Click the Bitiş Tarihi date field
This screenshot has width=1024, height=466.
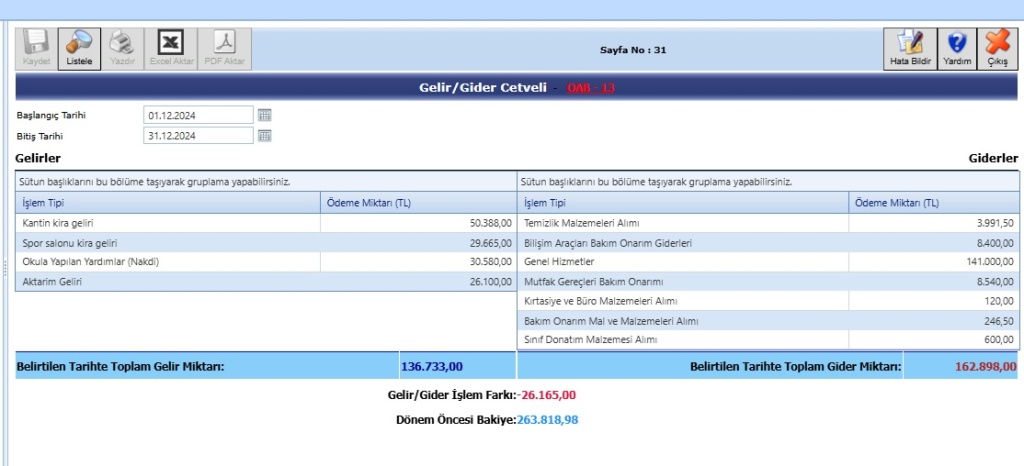coord(198,135)
